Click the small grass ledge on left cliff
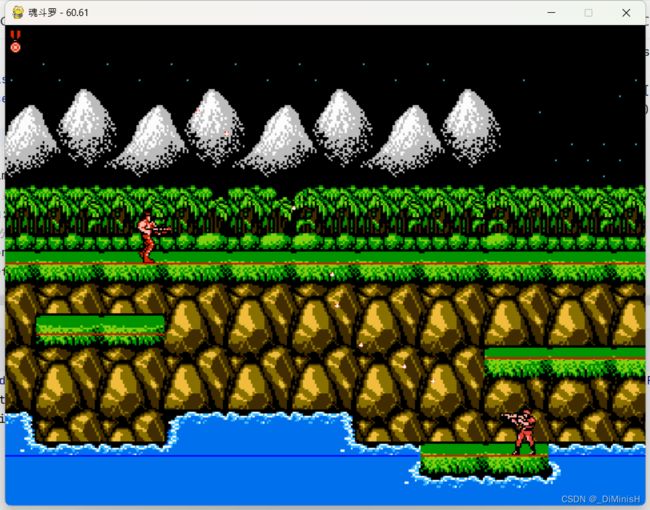The height and width of the screenshot is (510, 650). pos(100,330)
